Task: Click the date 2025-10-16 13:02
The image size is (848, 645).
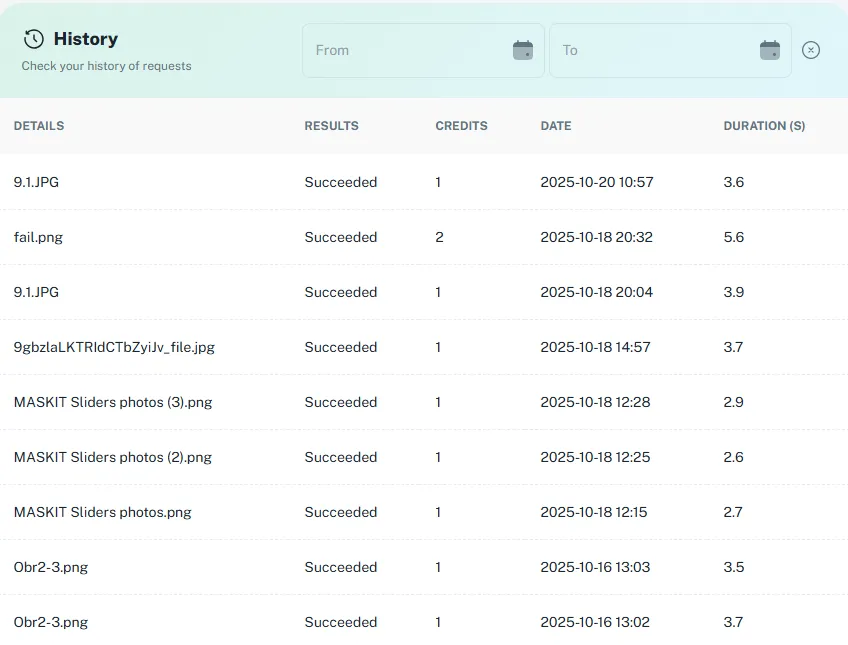Action: point(595,622)
